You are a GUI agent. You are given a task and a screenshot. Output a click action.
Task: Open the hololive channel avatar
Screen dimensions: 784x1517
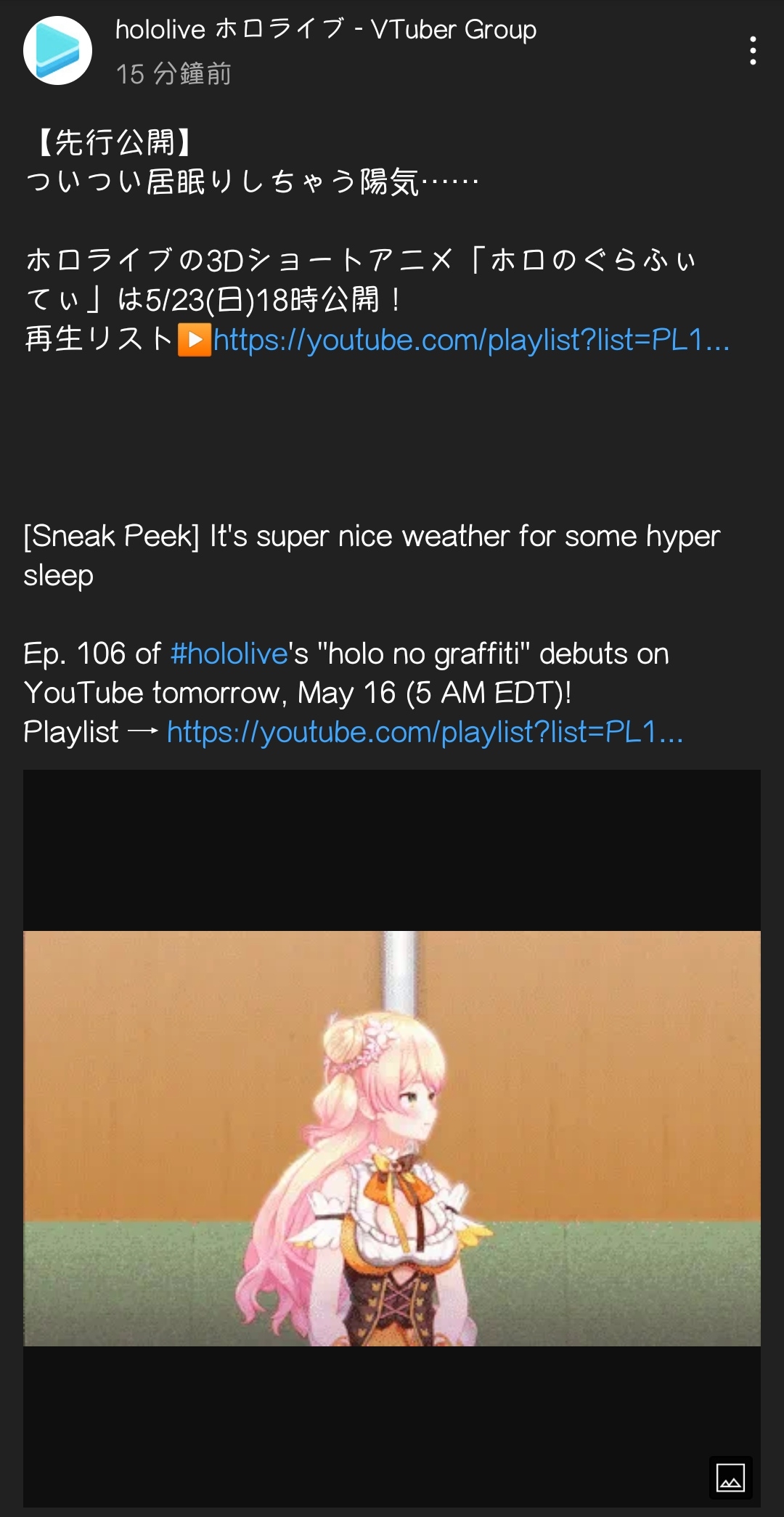coord(58,51)
